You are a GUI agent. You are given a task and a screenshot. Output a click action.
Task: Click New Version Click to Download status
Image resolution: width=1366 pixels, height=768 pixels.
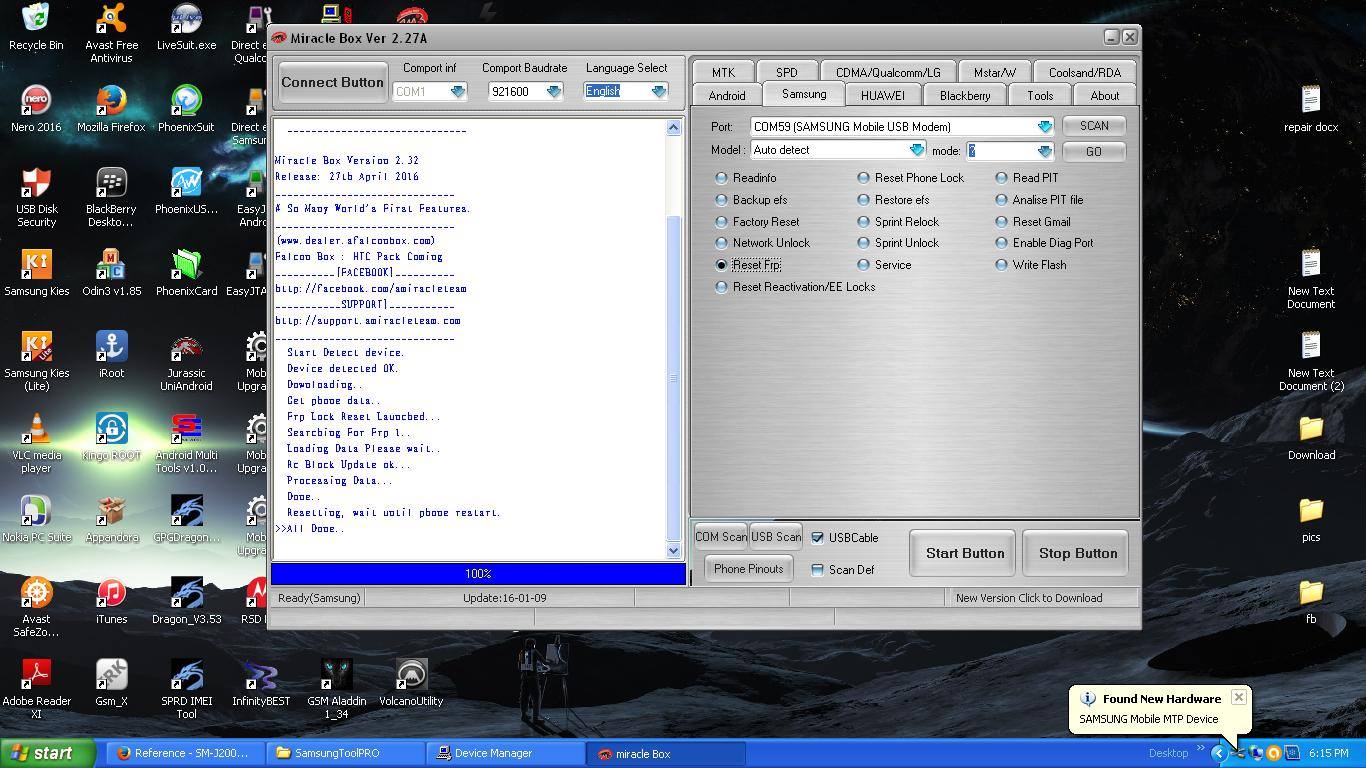click(1029, 598)
